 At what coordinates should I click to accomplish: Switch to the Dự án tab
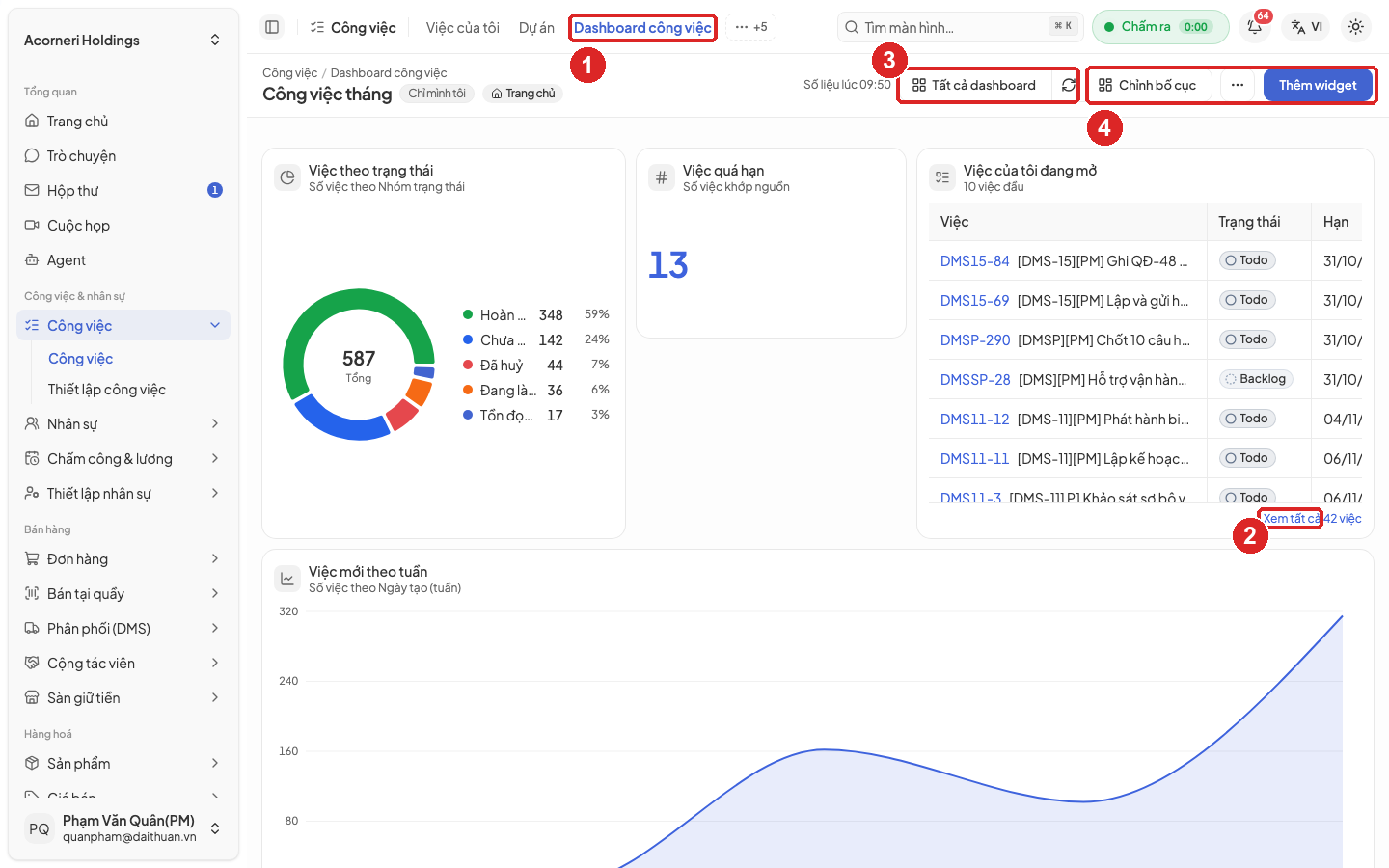[x=536, y=28]
